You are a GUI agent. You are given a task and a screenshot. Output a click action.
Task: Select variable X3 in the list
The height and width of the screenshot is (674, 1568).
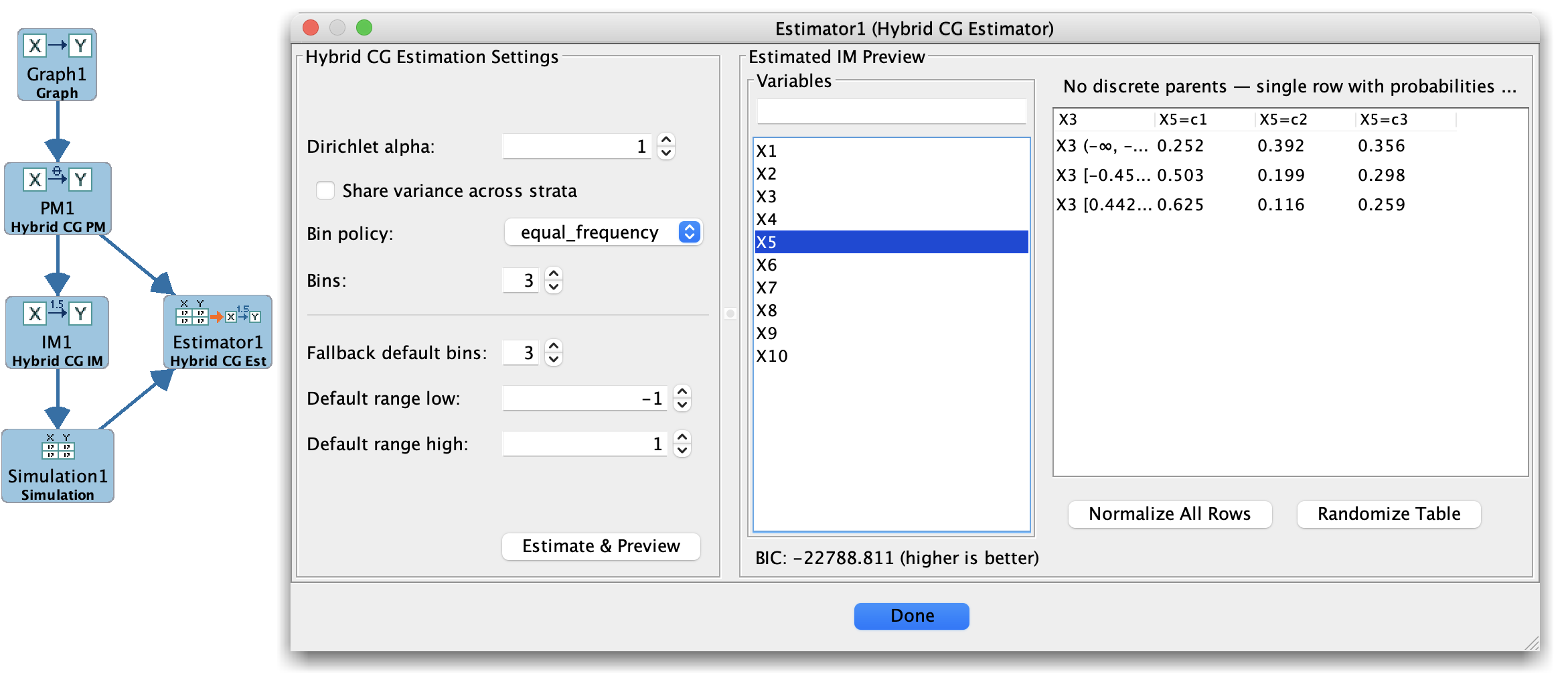tap(891, 196)
